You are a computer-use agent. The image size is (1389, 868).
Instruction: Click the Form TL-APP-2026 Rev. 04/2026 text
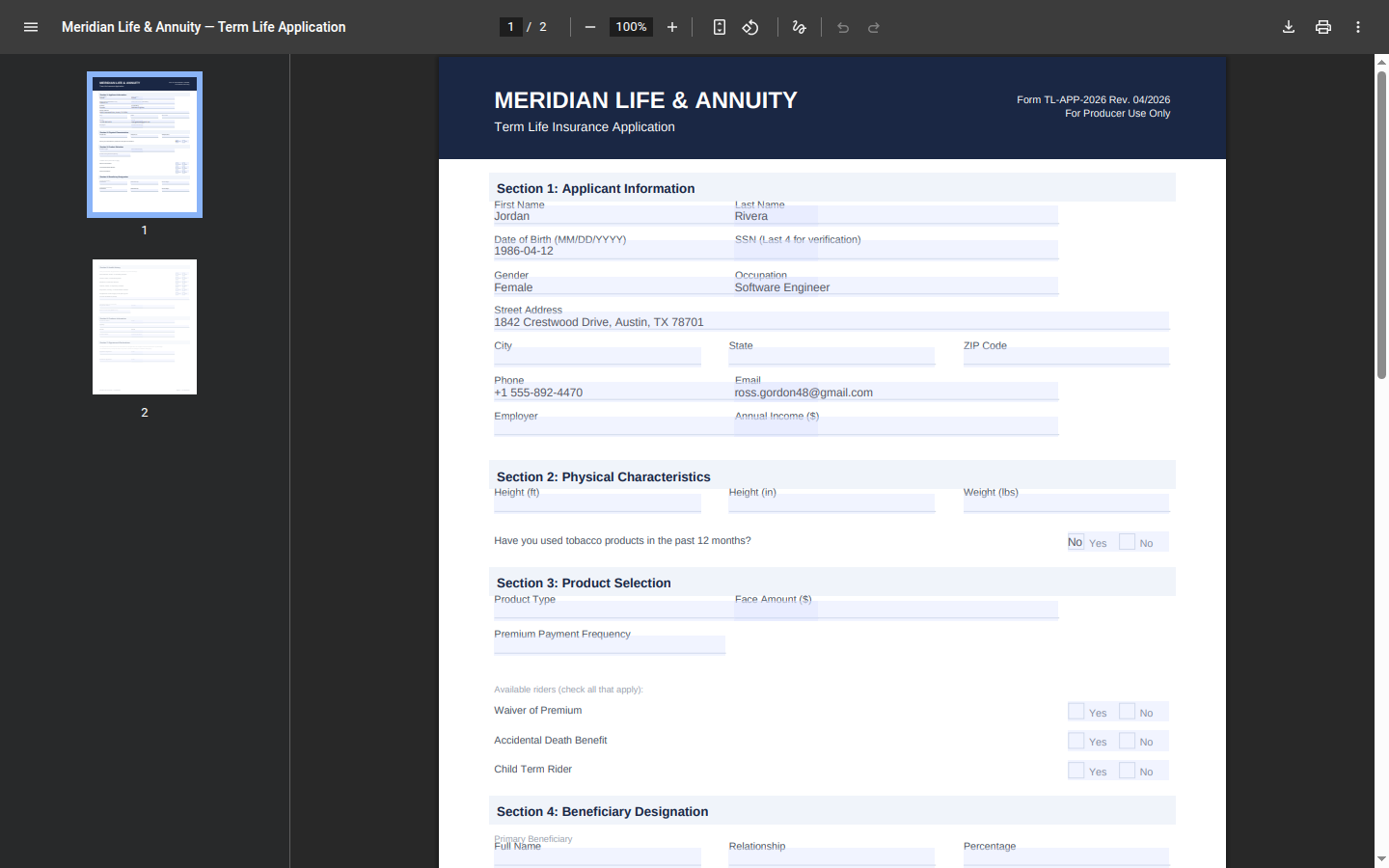tap(1093, 99)
